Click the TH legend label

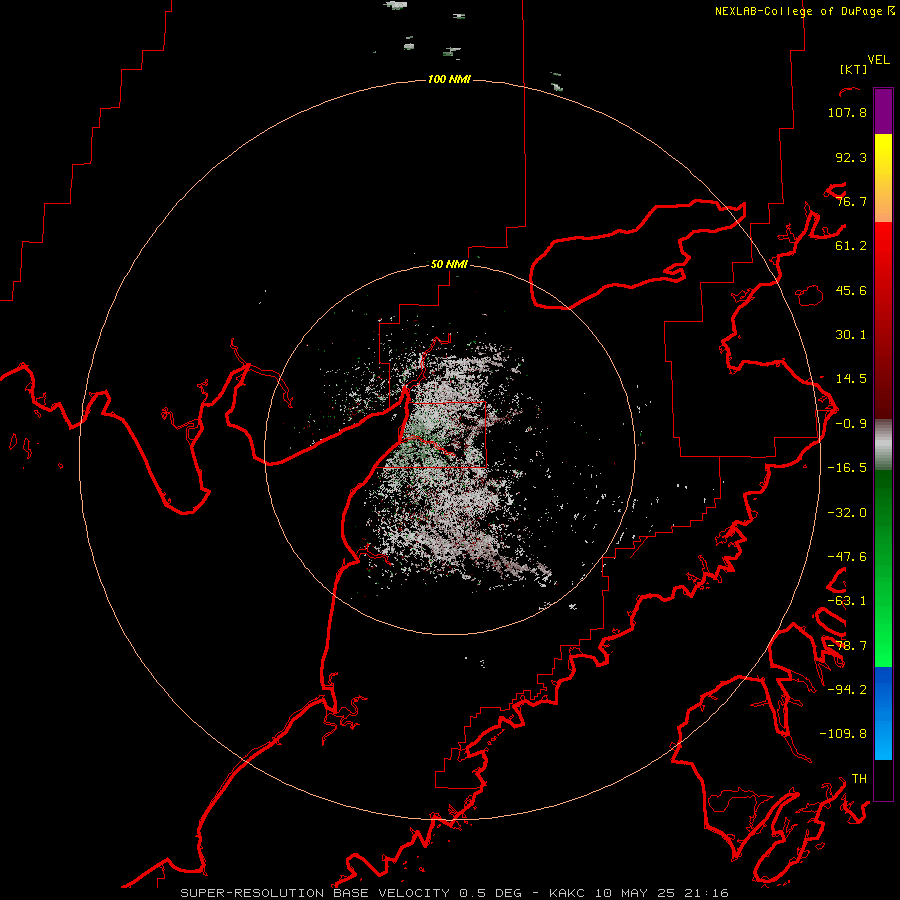pos(859,779)
